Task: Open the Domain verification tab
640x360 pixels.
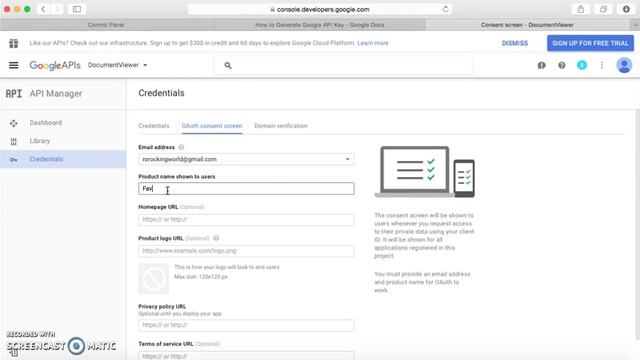Action: 281,126
